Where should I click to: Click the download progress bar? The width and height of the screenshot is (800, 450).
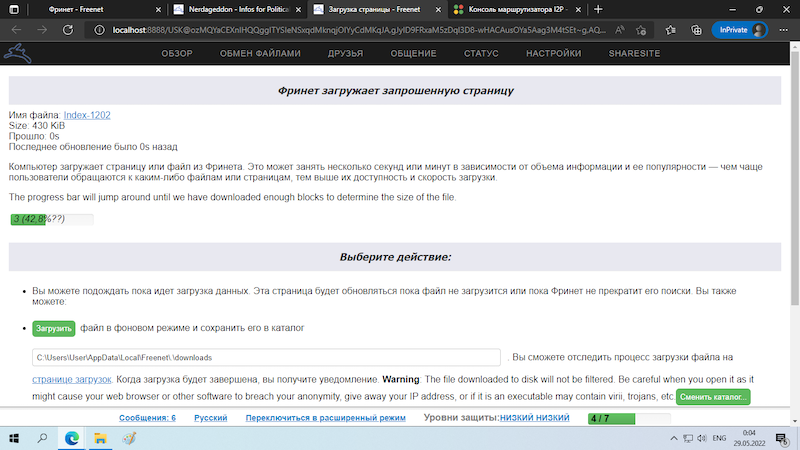click(x=51, y=220)
